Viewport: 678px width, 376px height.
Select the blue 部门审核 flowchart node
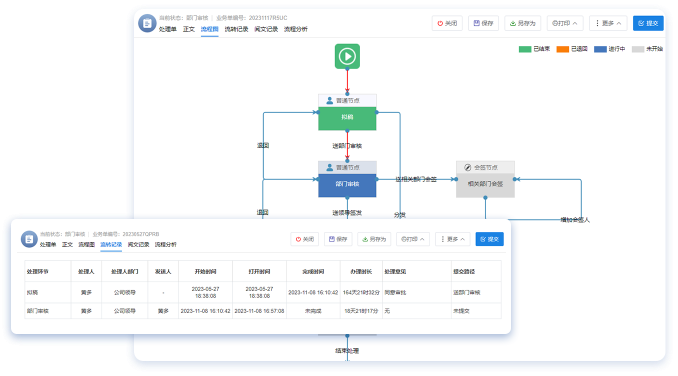(x=347, y=184)
